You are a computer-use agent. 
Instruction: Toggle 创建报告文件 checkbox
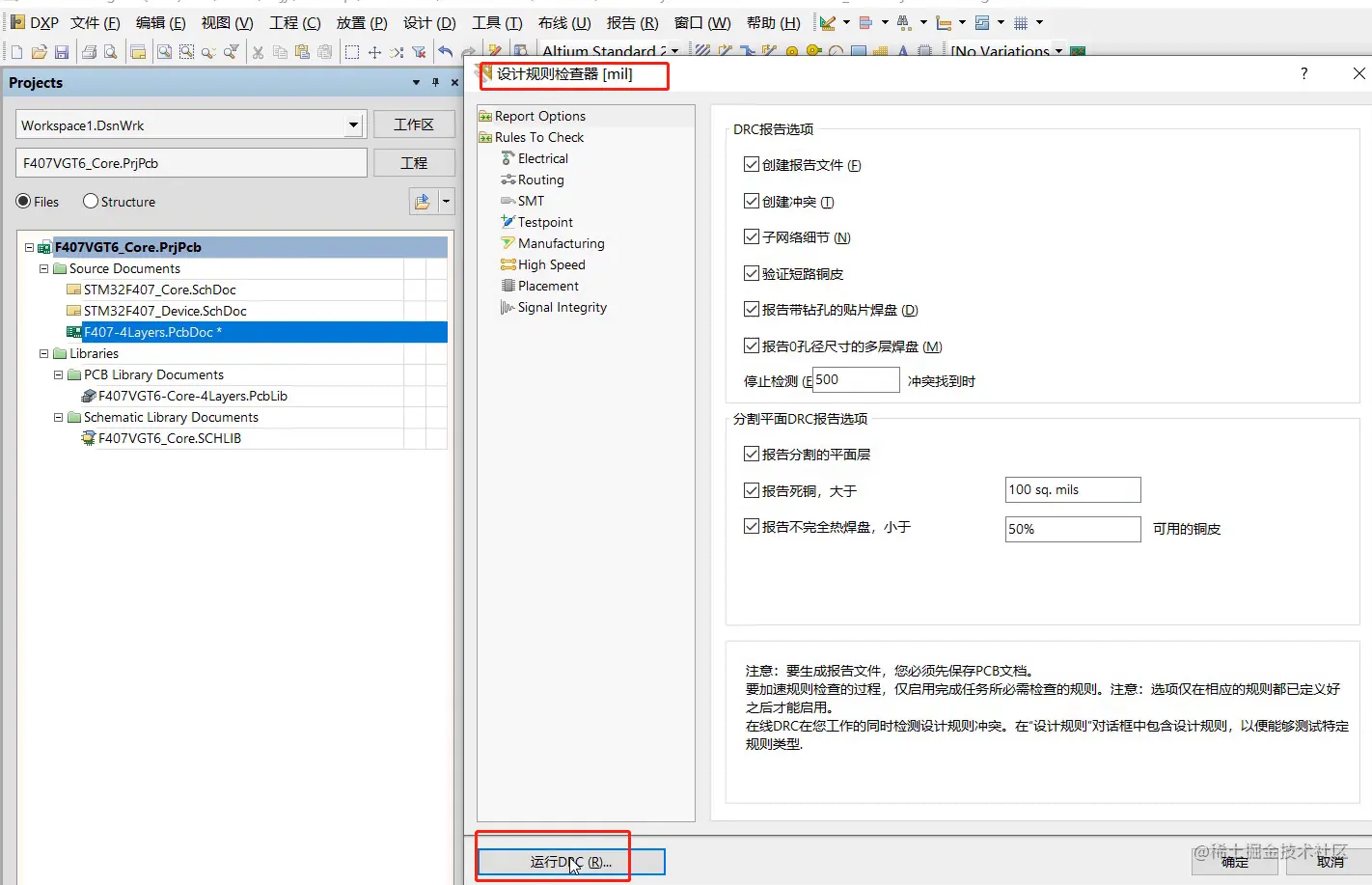click(x=751, y=164)
